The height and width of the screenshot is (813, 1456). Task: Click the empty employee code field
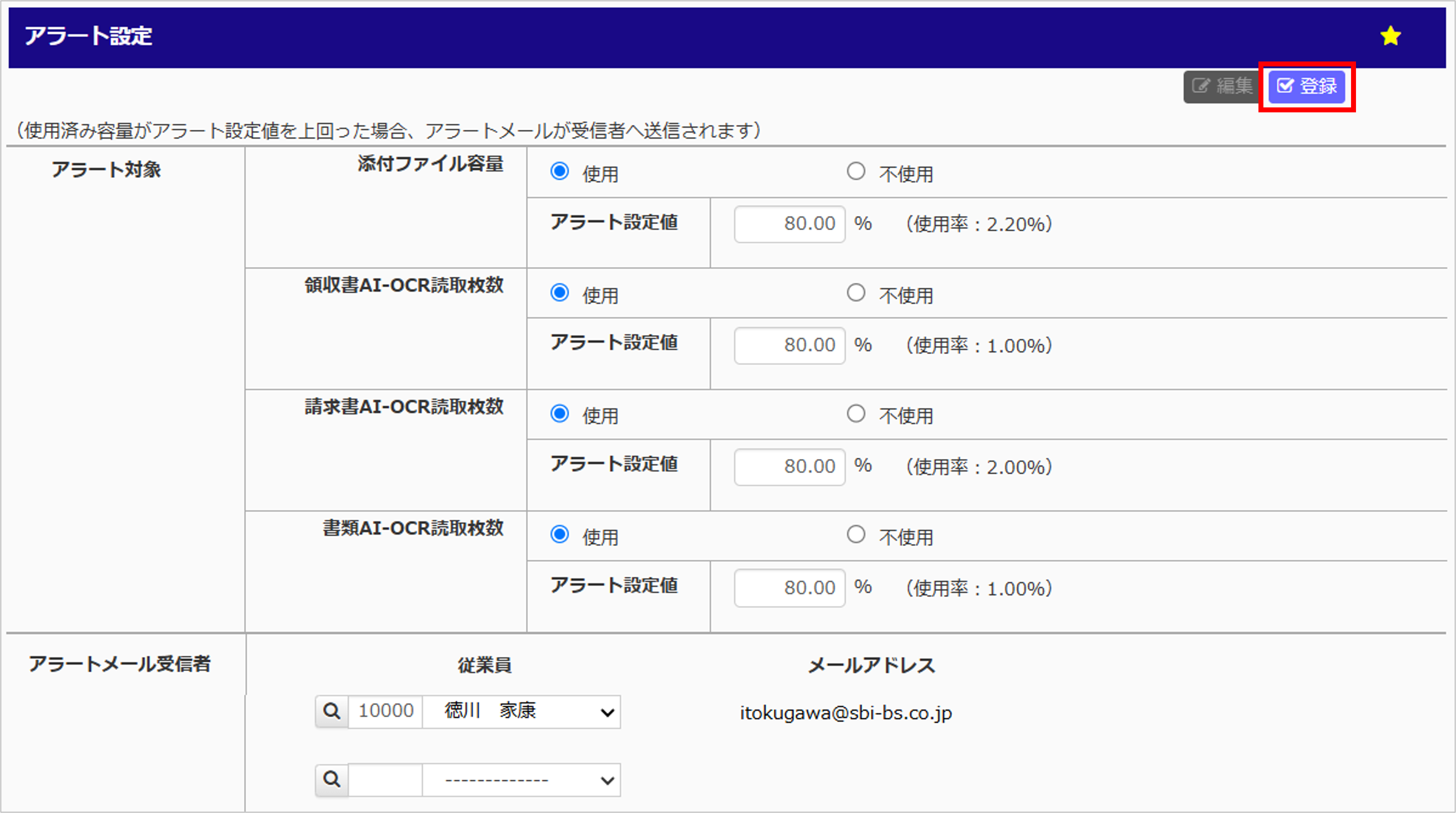coord(386,780)
